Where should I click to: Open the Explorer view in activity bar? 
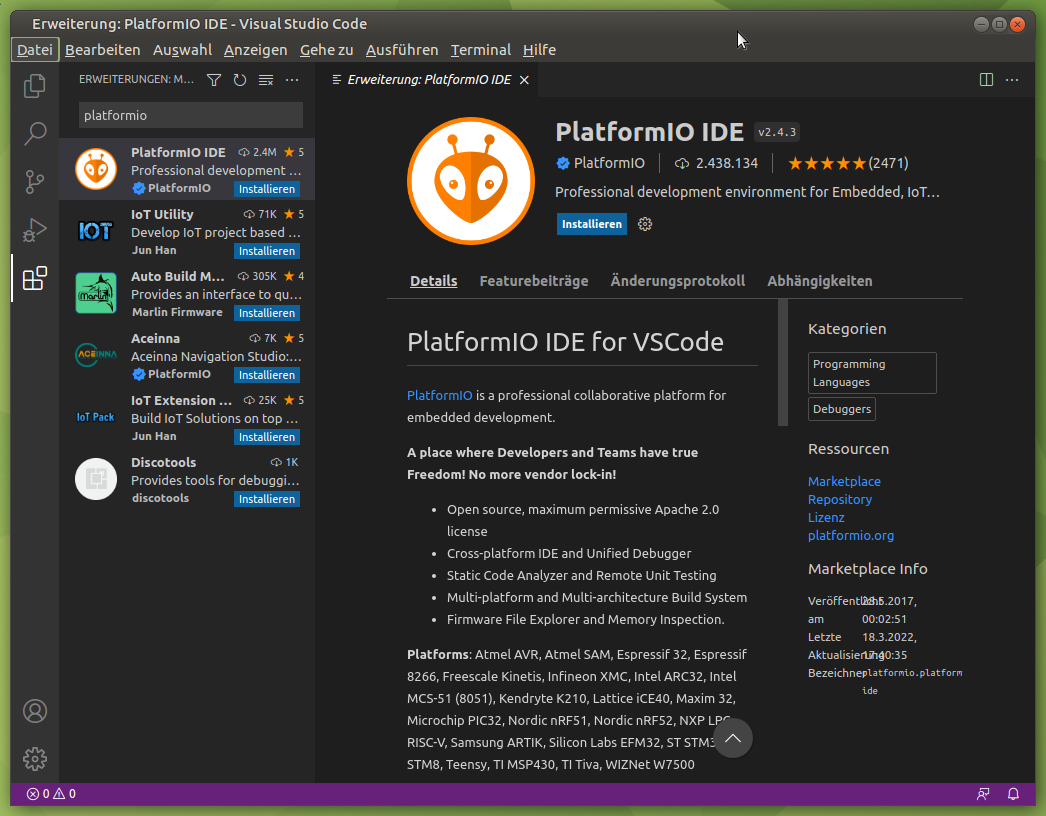tap(35, 86)
